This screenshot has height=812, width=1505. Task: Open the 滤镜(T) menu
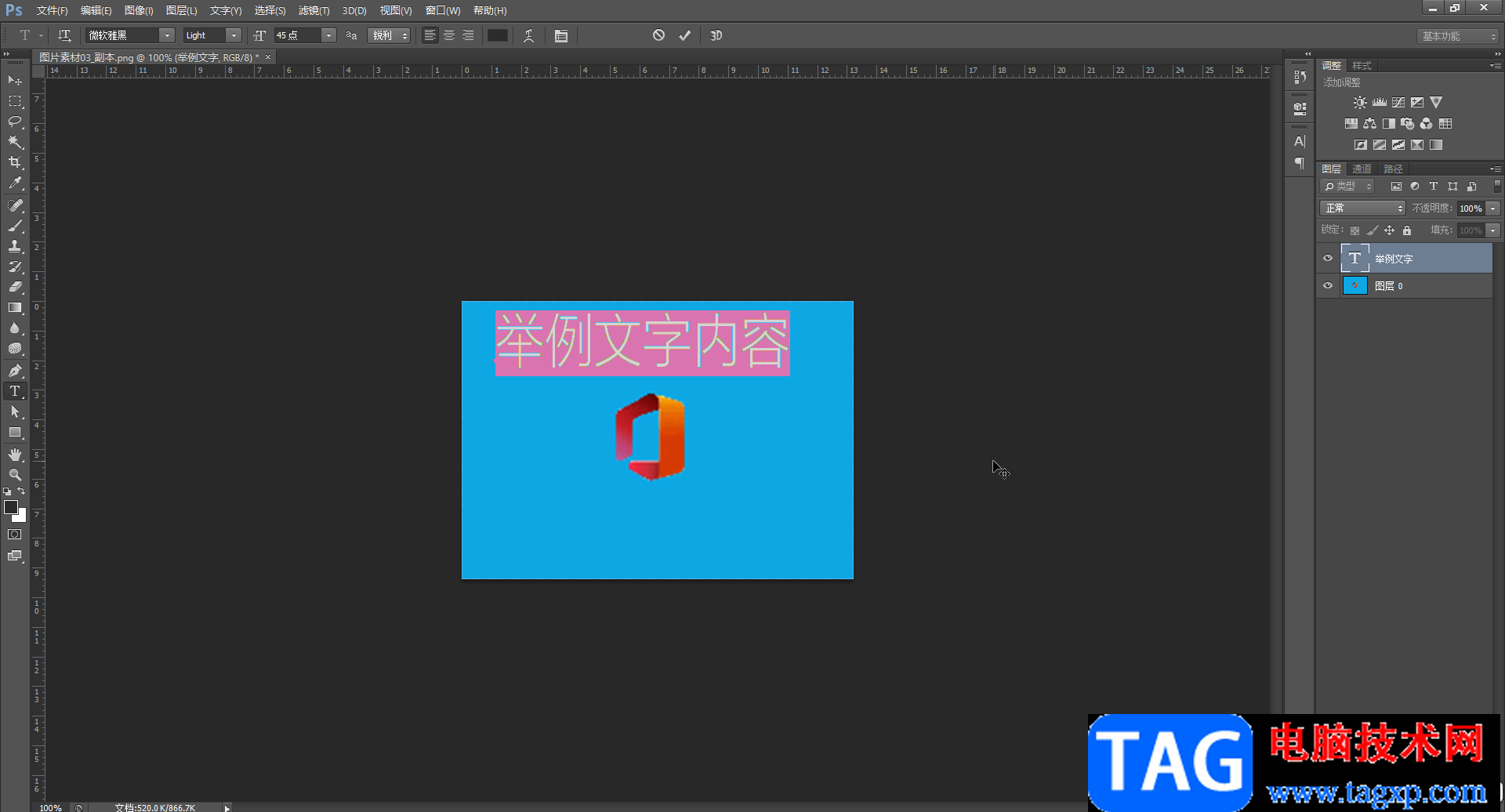click(314, 11)
